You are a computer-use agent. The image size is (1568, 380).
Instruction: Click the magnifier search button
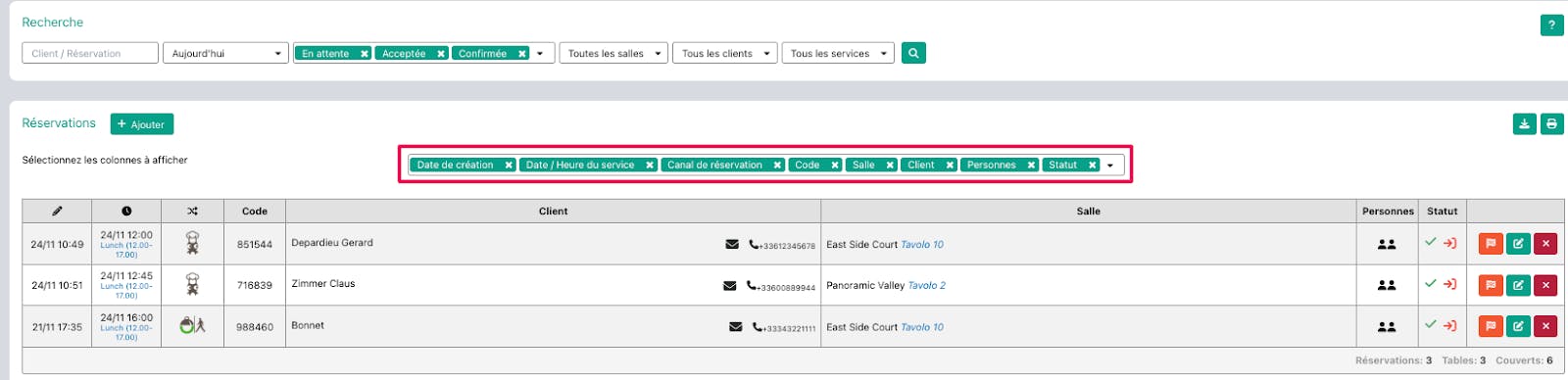(913, 53)
